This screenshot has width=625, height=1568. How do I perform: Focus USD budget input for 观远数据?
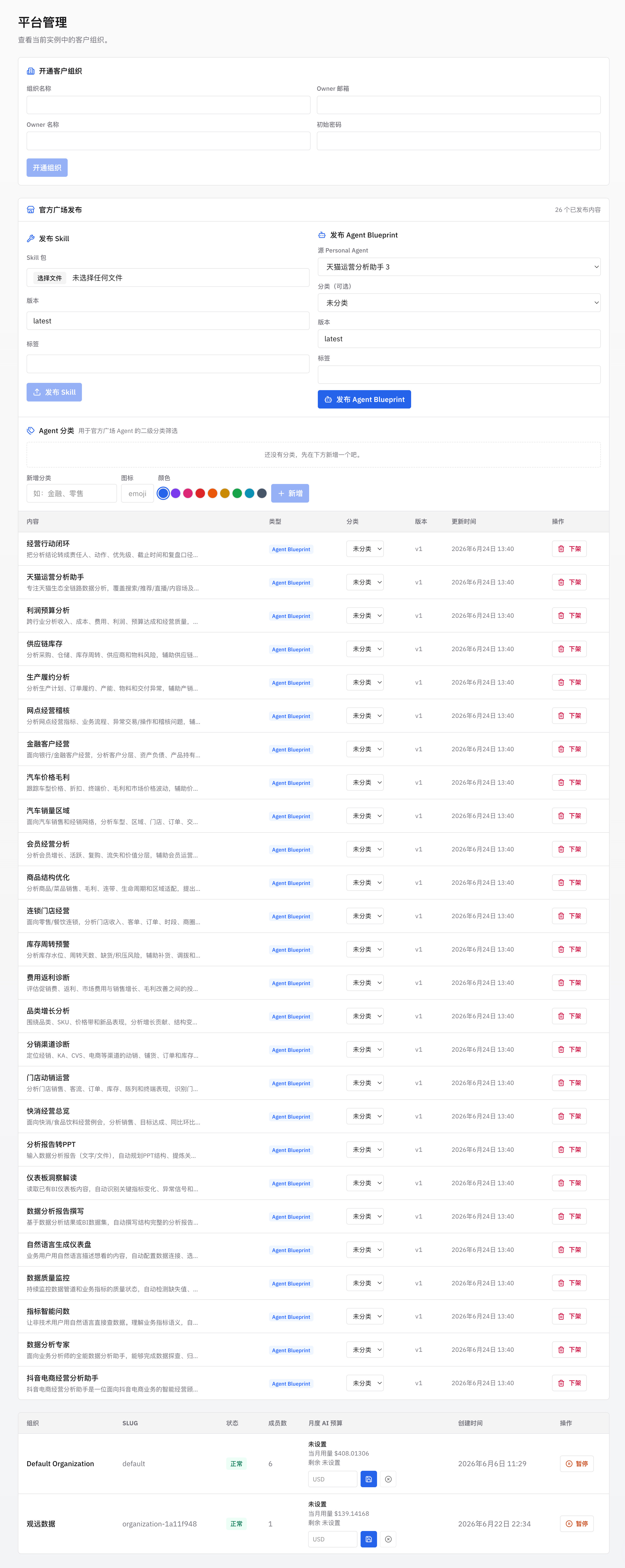[333, 1539]
